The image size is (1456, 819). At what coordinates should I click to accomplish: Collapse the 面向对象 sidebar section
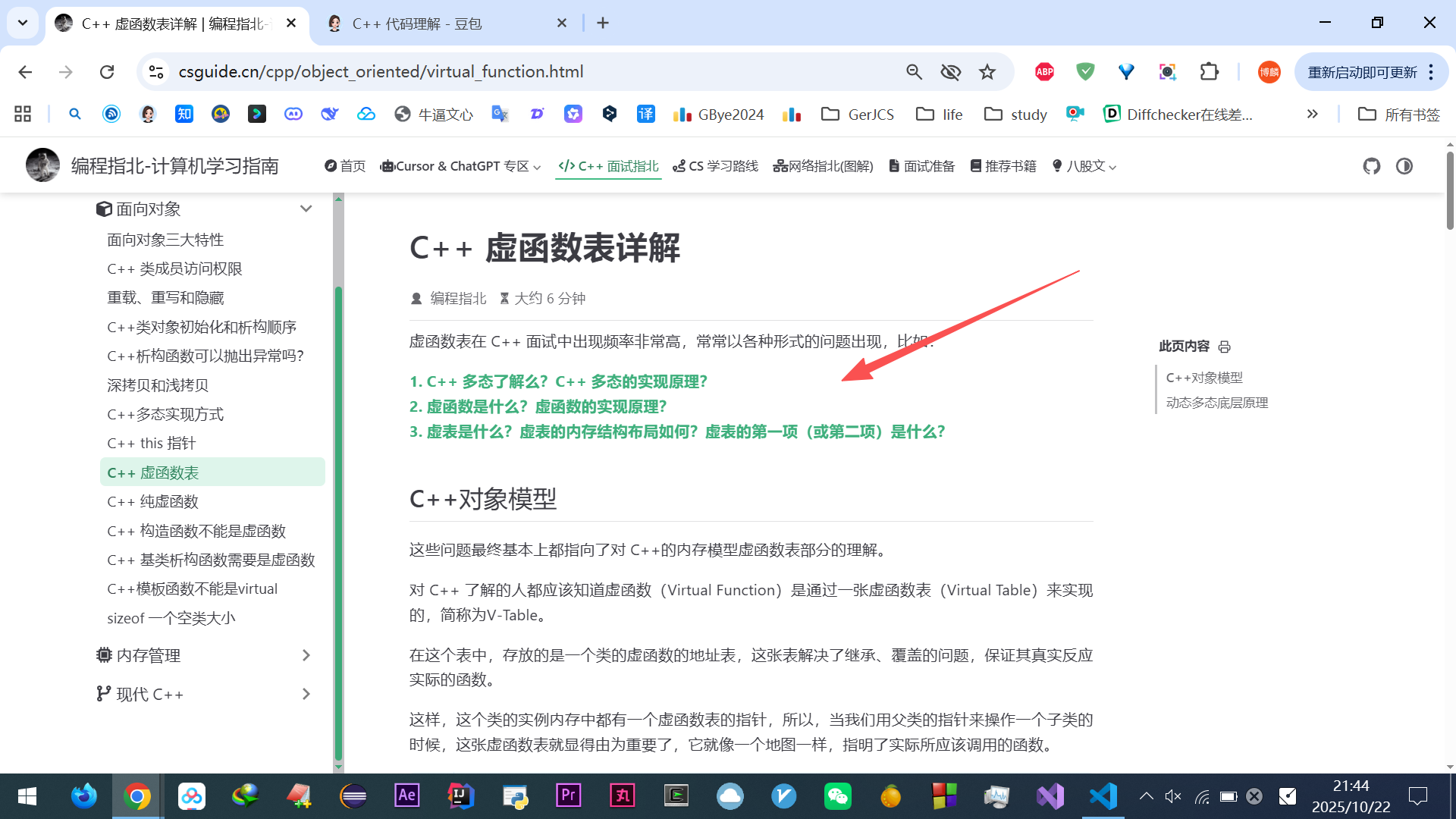[306, 209]
